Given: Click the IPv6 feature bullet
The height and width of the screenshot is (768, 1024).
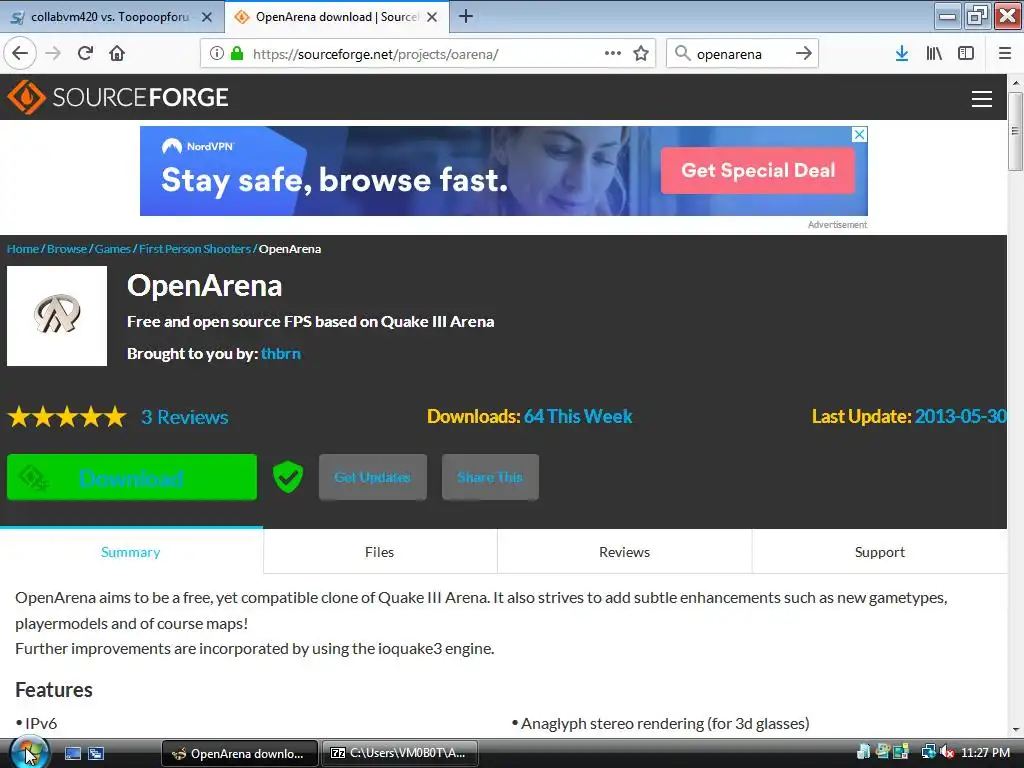Looking at the screenshot, I should click(x=37, y=724).
